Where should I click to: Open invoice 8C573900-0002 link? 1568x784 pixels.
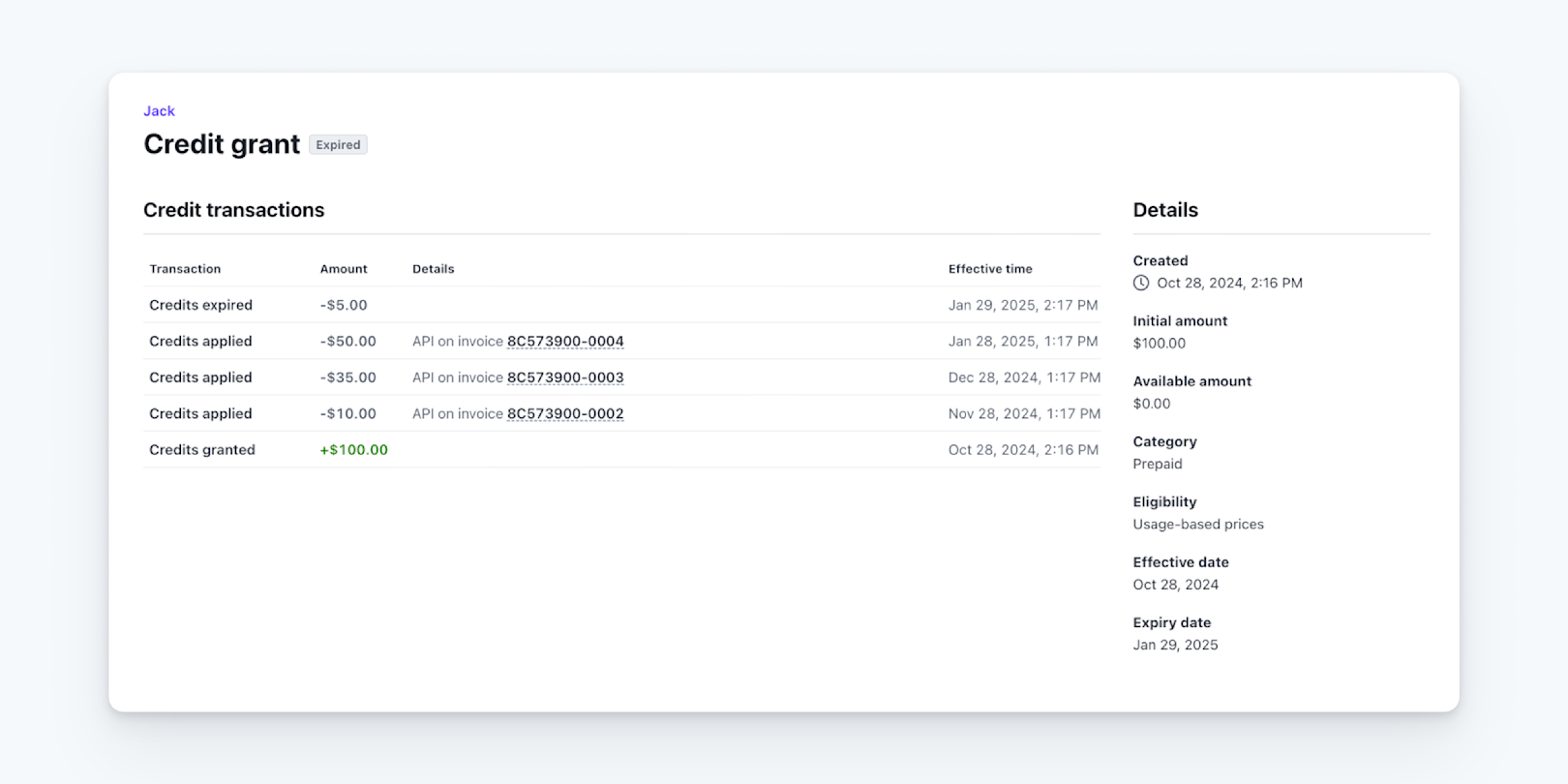point(565,414)
